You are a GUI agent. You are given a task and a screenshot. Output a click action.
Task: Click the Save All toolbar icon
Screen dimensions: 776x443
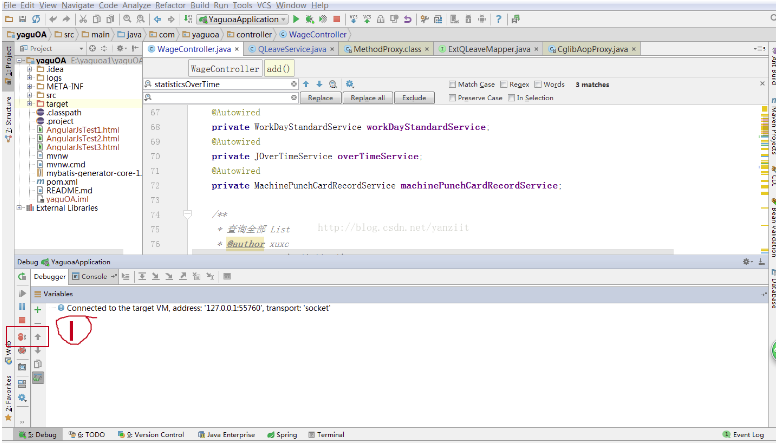pyautogui.click(x=22, y=19)
